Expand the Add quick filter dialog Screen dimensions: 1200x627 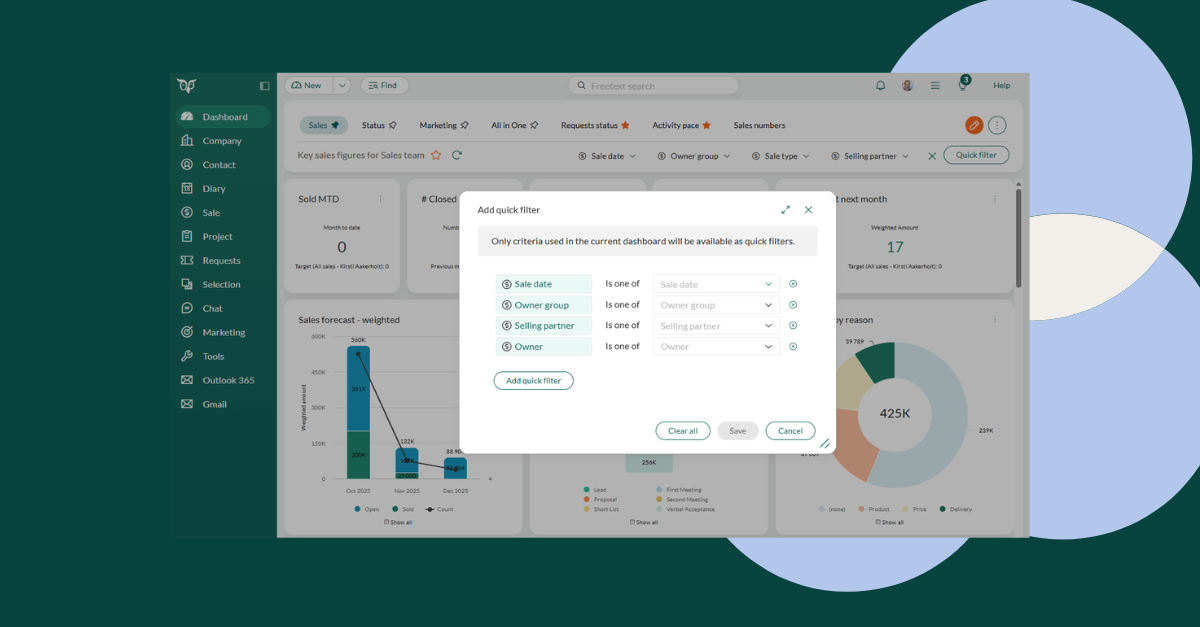(x=786, y=210)
